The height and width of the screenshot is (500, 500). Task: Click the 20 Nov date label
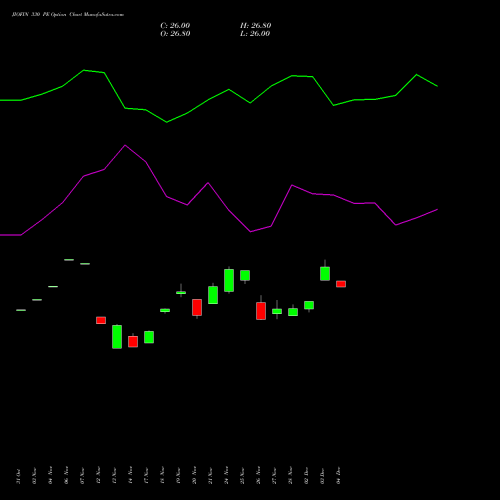coord(195,475)
